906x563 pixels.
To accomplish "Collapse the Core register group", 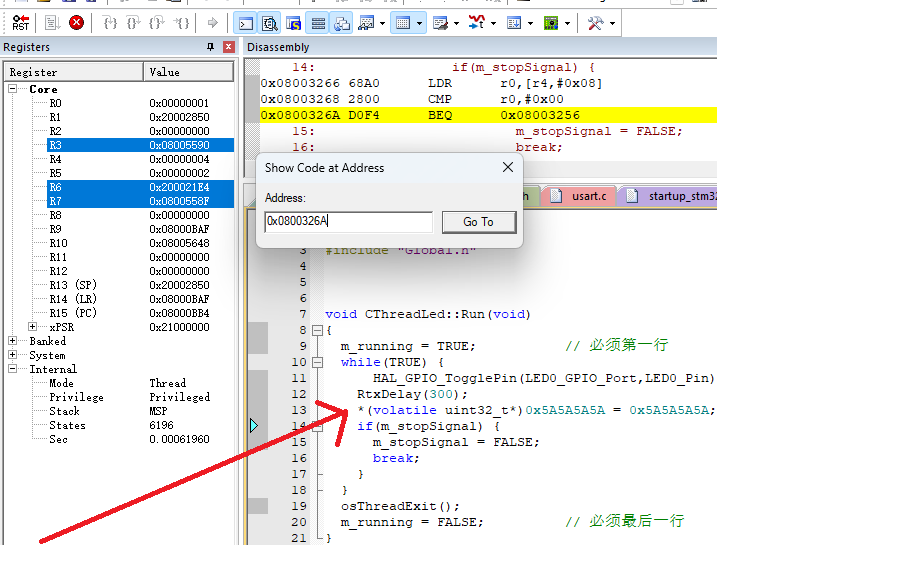I will (x=12, y=89).
